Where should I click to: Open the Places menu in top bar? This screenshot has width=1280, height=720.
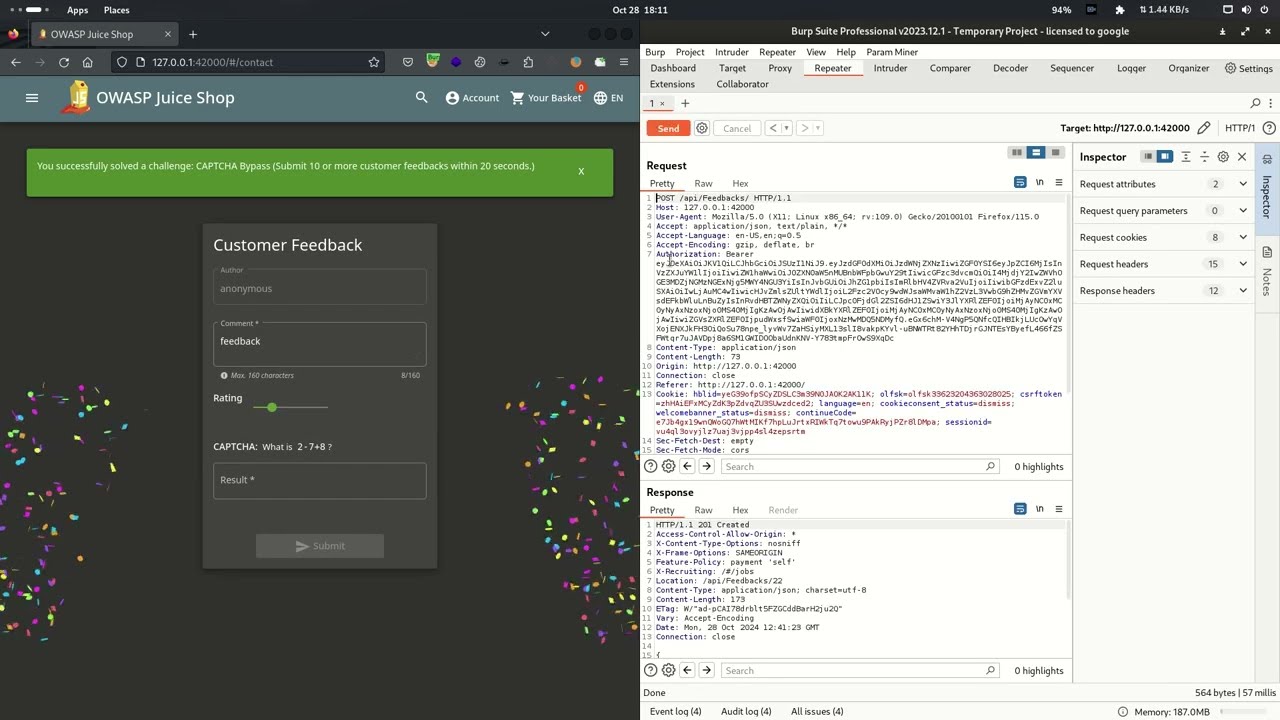(x=117, y=10)
